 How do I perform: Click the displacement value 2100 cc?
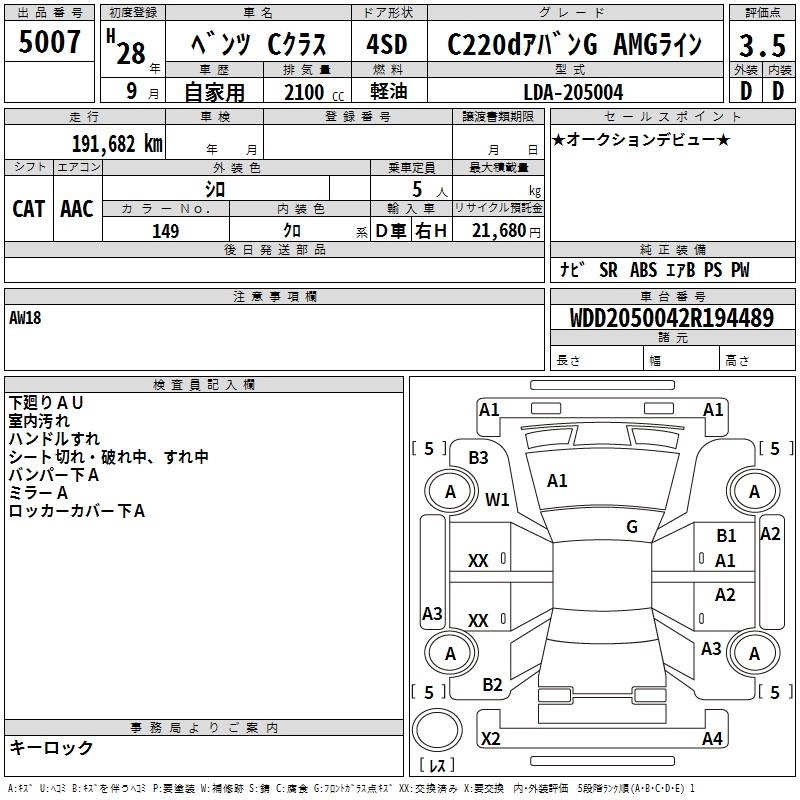coord(314,92)
